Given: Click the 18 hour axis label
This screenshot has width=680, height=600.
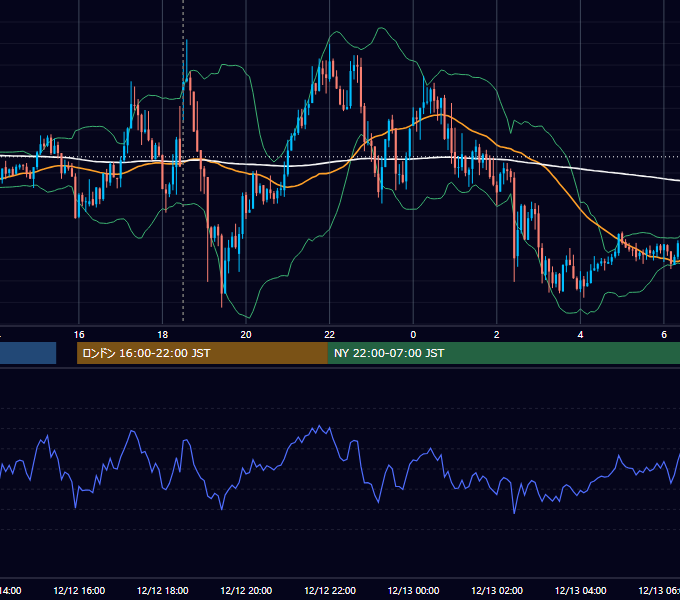Looking at the screenshot, I should (163, 335).
